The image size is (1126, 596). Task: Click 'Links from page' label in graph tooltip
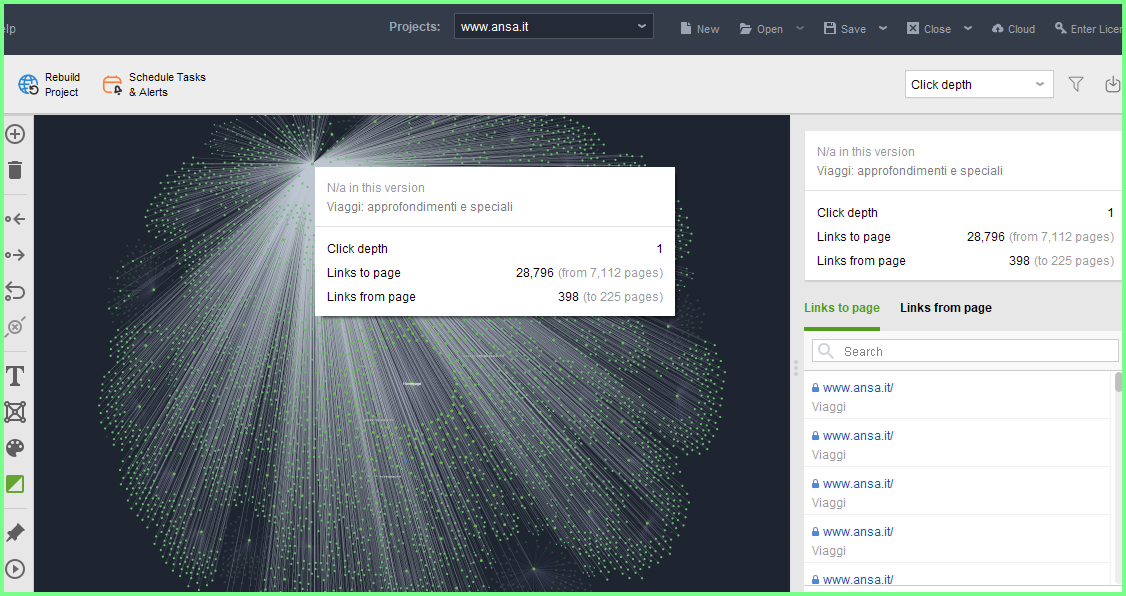pyautogui.click(x=371, y=297)
